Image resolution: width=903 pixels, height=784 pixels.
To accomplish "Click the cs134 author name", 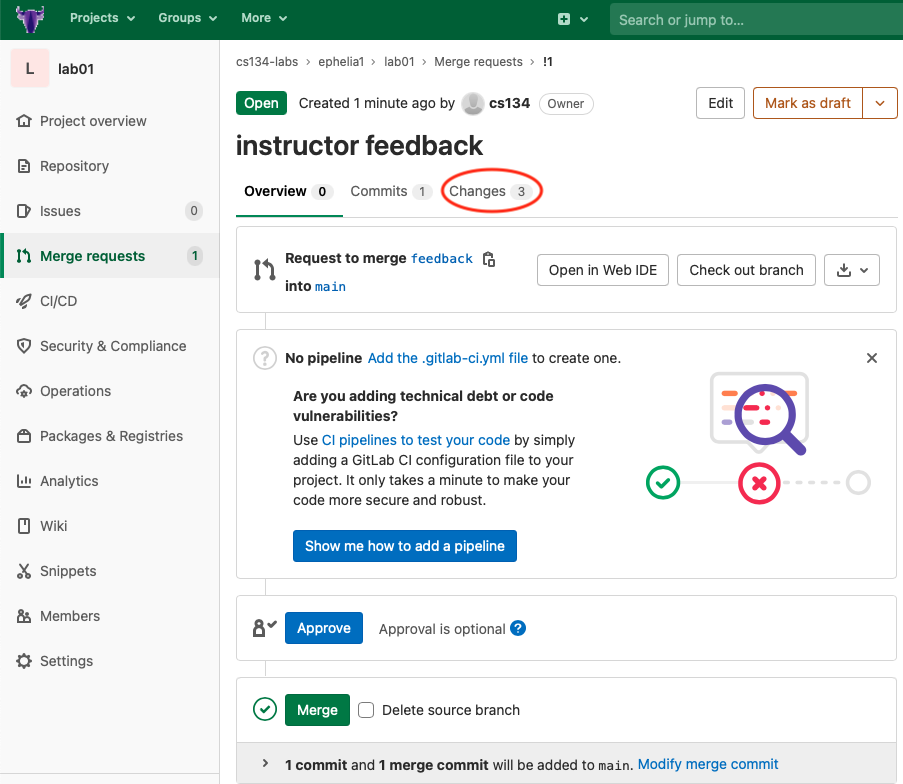I will point(509,103).
